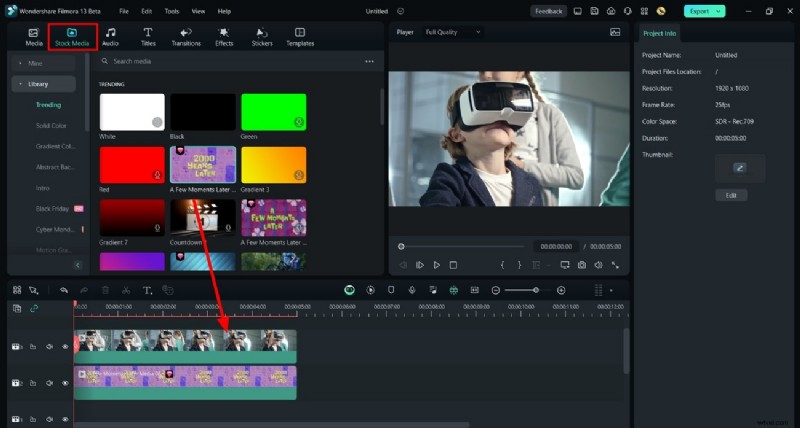800x428 pixels.
Task: Select the Intro category
Action: click(x=43, y=188)
